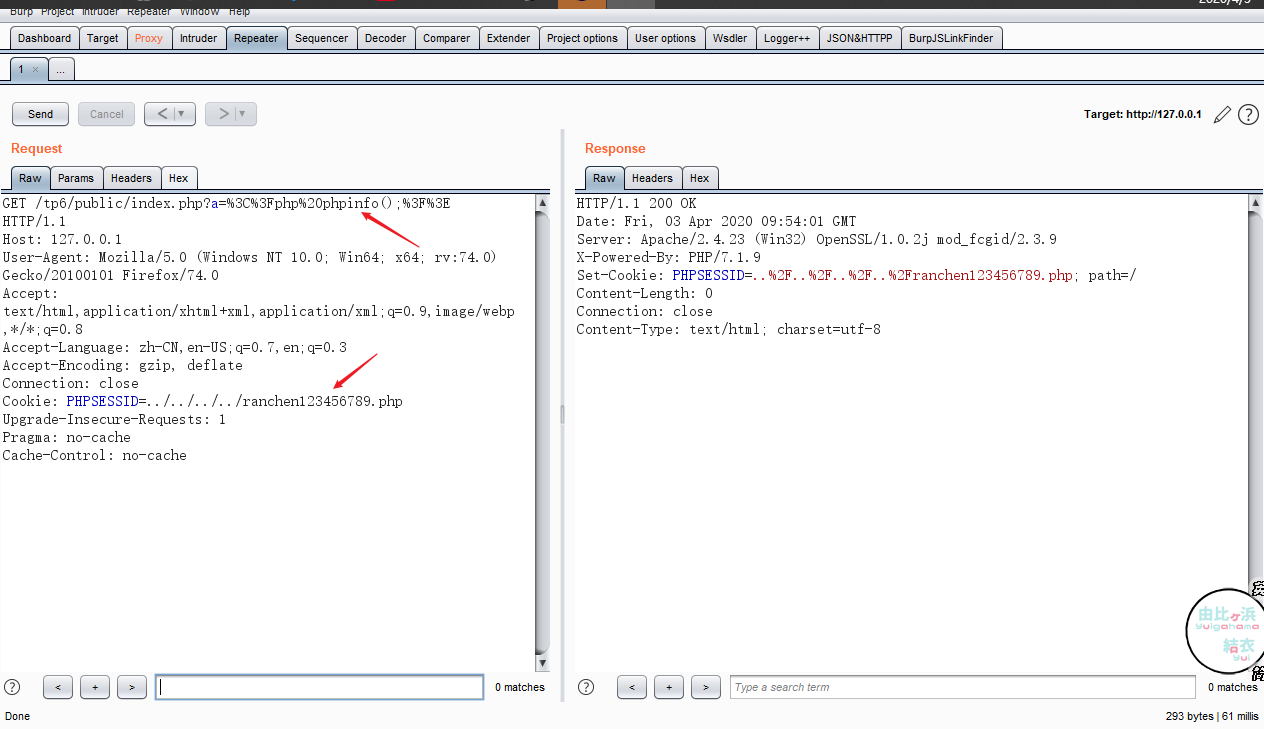Switch to the Target tab
1264x729 pixels.
click(103, 38)
